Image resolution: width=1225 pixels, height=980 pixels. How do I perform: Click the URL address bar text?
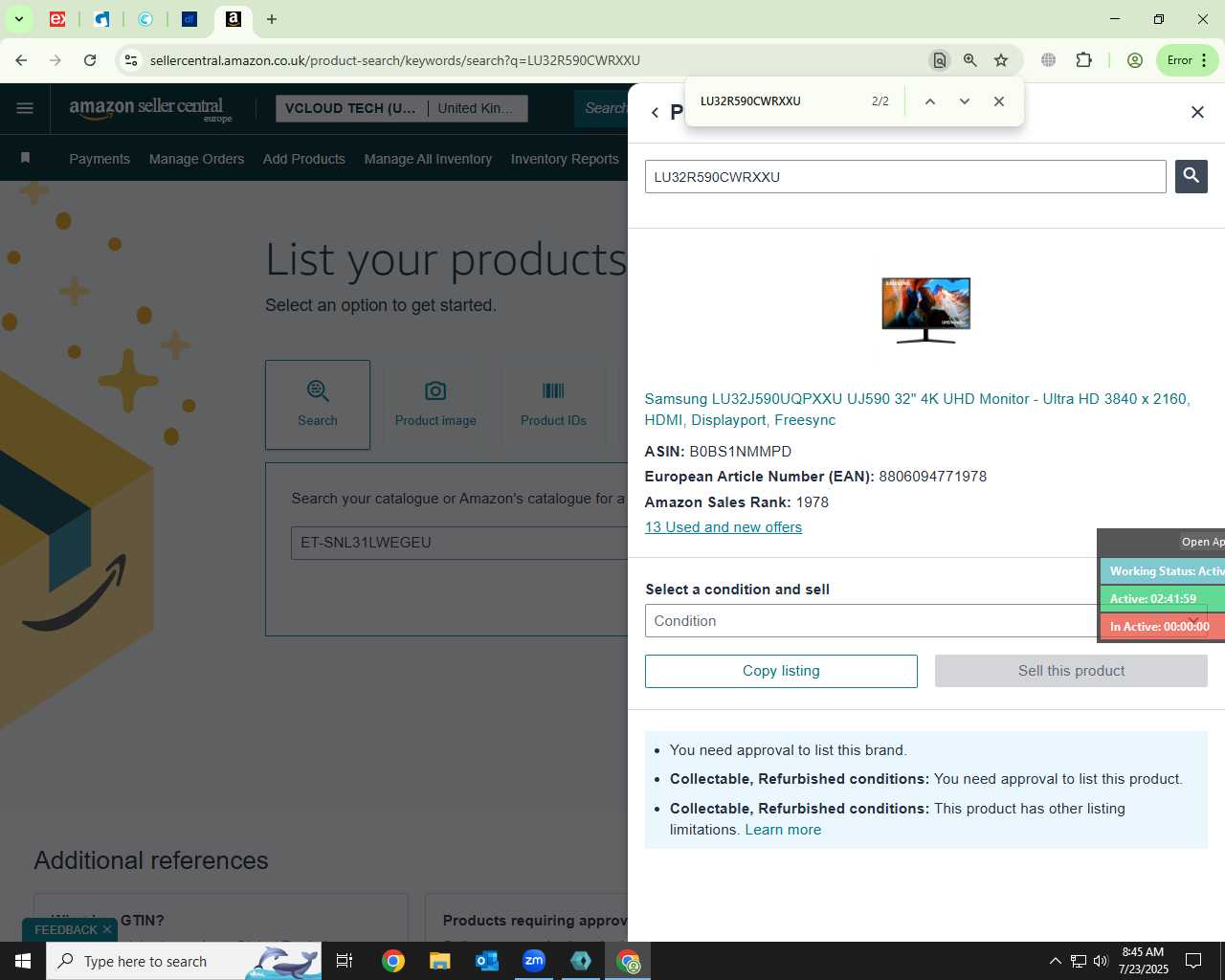click(x=394, y=60)
